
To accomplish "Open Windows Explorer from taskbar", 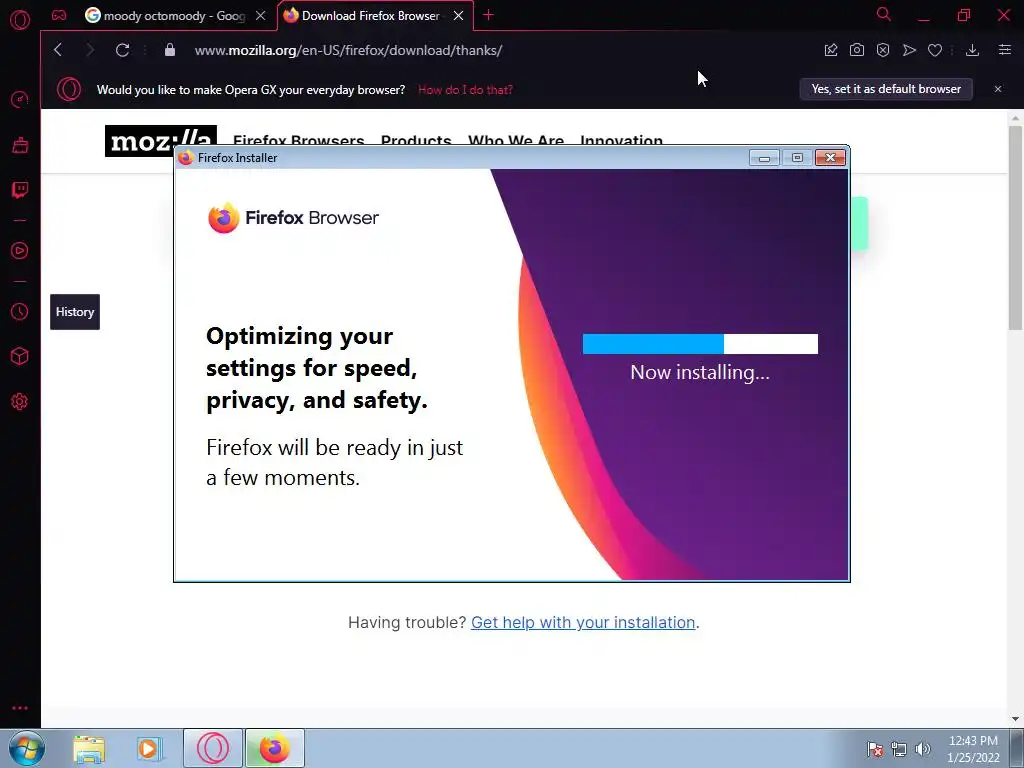I will (89, 749).
